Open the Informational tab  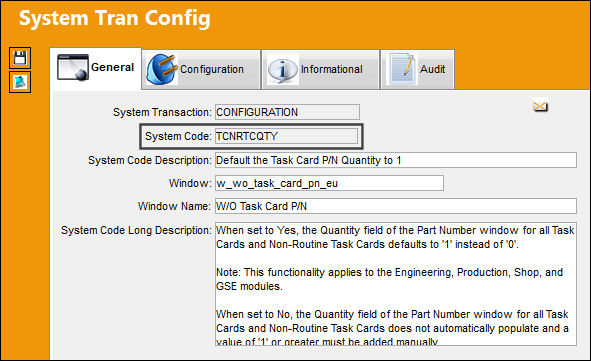click(320, 69)
